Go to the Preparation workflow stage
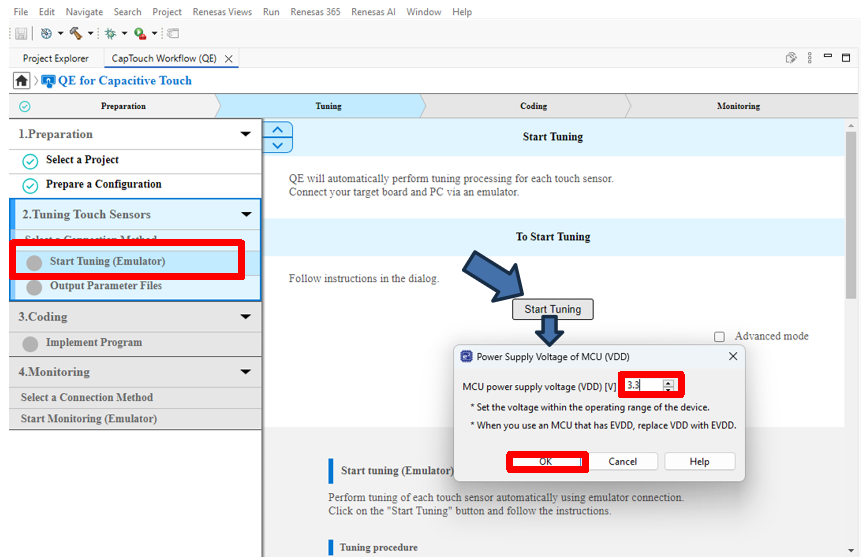Image resolution: width=861 pixels, height=557 pixels. click(x=114, y=106)
